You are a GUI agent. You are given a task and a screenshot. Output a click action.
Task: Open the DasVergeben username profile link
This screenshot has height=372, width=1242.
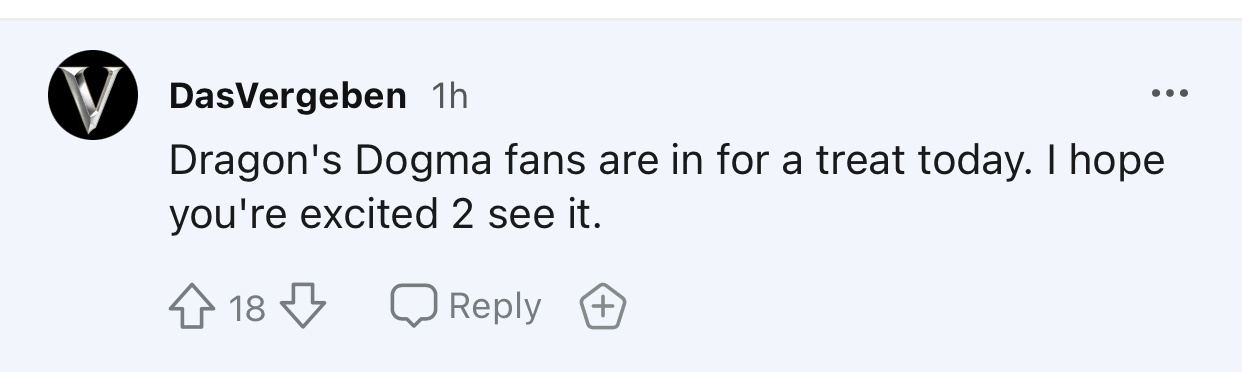point(288,96)
